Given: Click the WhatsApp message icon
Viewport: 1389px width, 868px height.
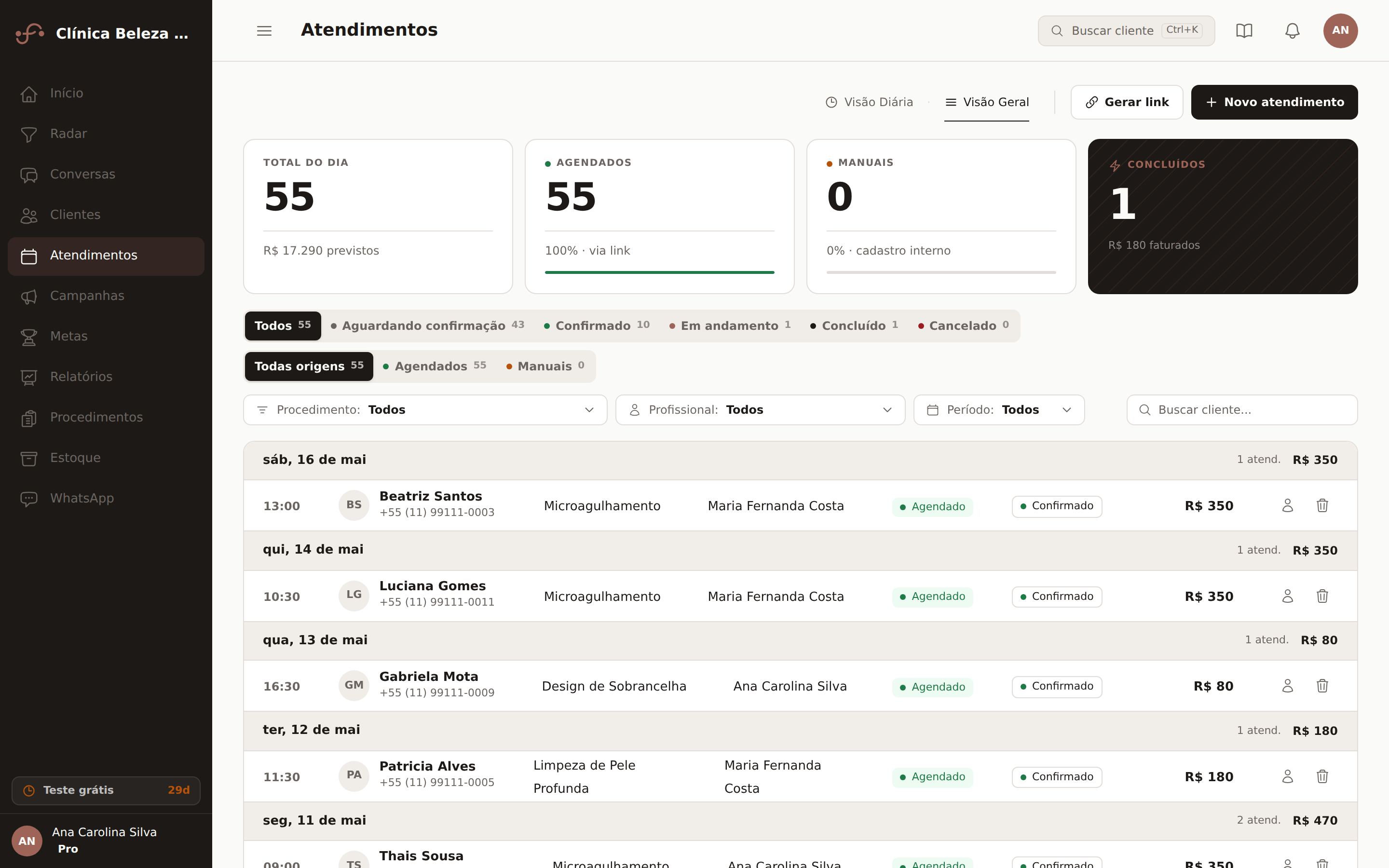Looking at the screenshot, I should pyautogui.click(x=29, y=499).
